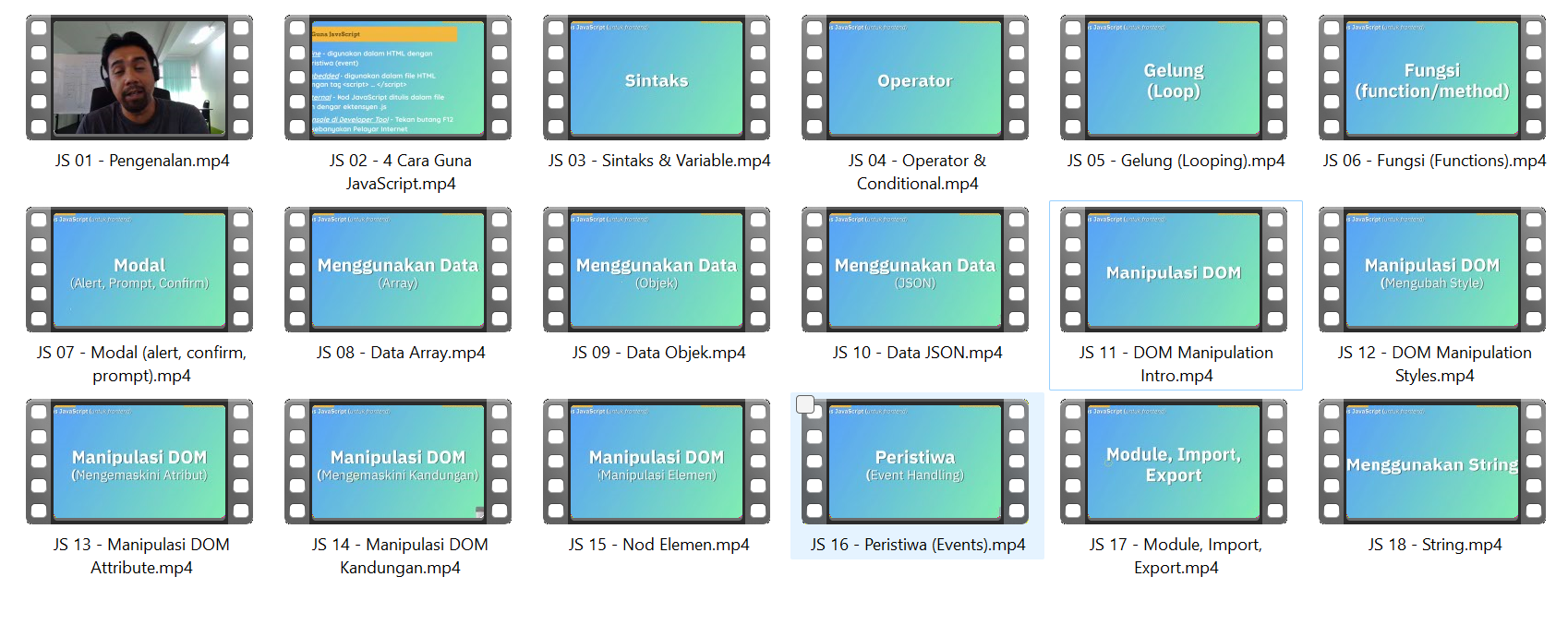The height and width of the screenshot is (625, 1568).
Task: Click file name JS 15 - Nod Elemen.mp4
Action: click(x=659, y=545)
